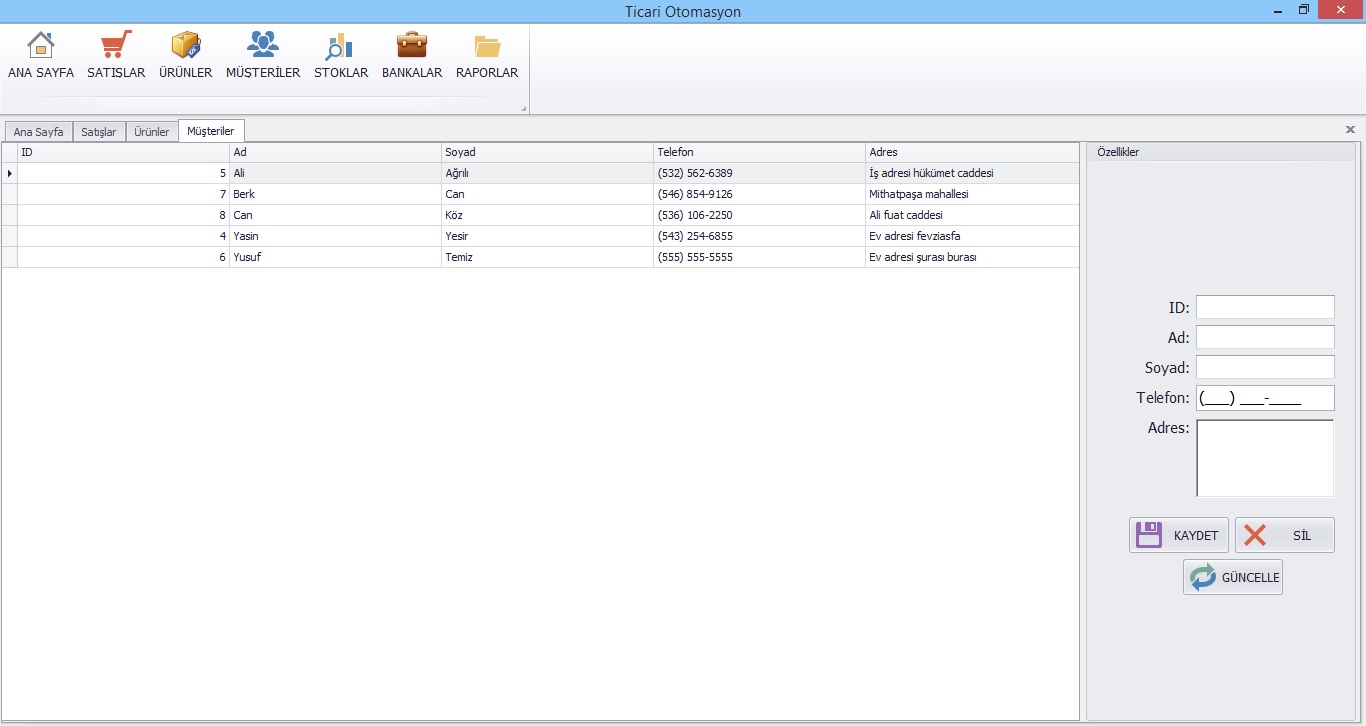1366x726 pixels.
Task: Click the ribbon group expander corner arrow
Action: pos(523,108)
